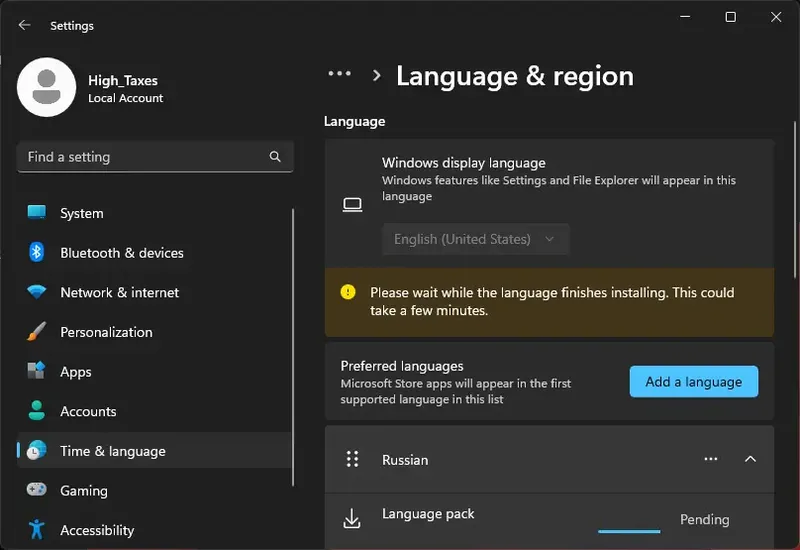Click the Find a setting search box
The width and height of the screenshot is (800, 550).
(155, 157)
